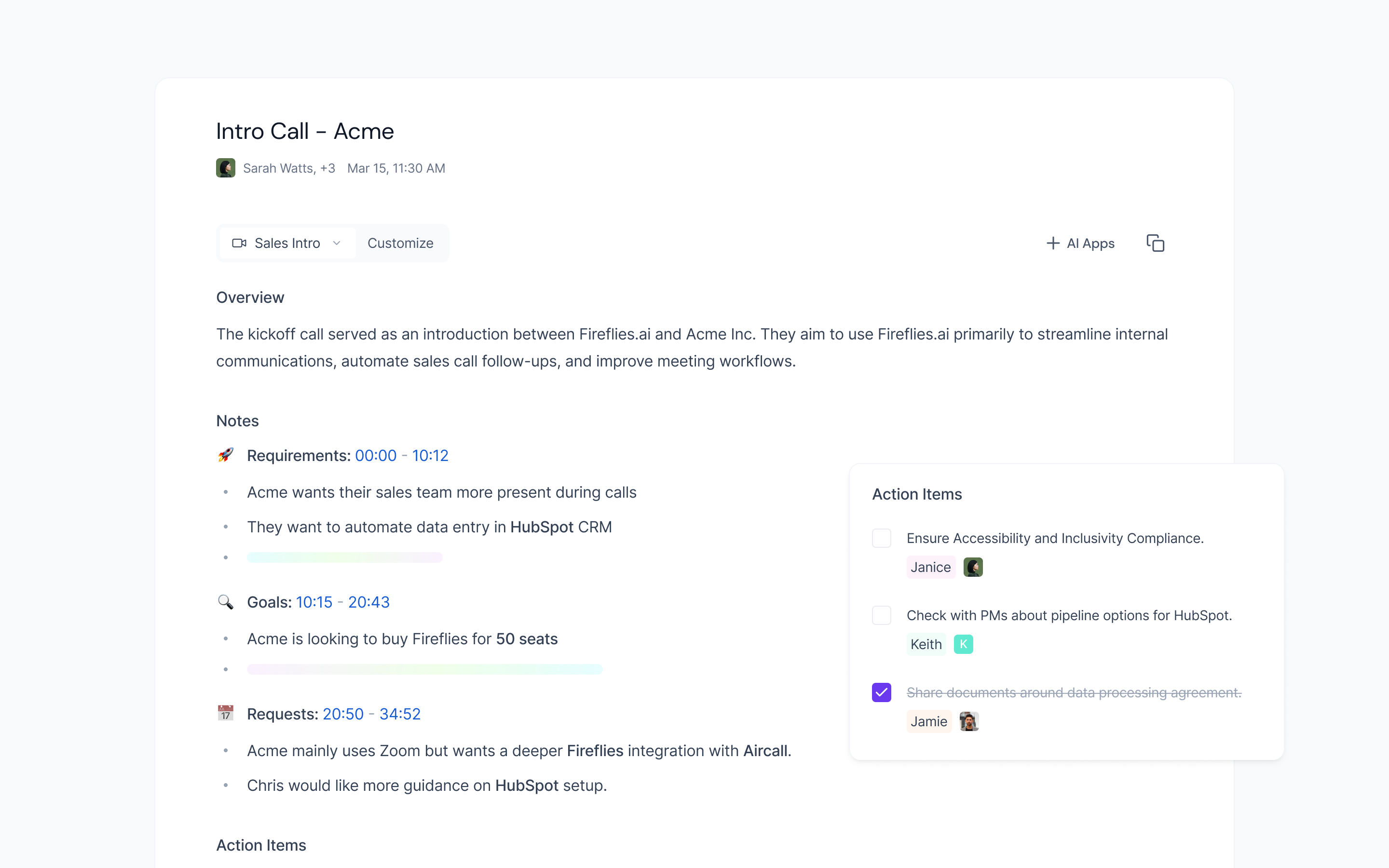Click Sarah Watts' profile avatar

(x=226, y=168)
